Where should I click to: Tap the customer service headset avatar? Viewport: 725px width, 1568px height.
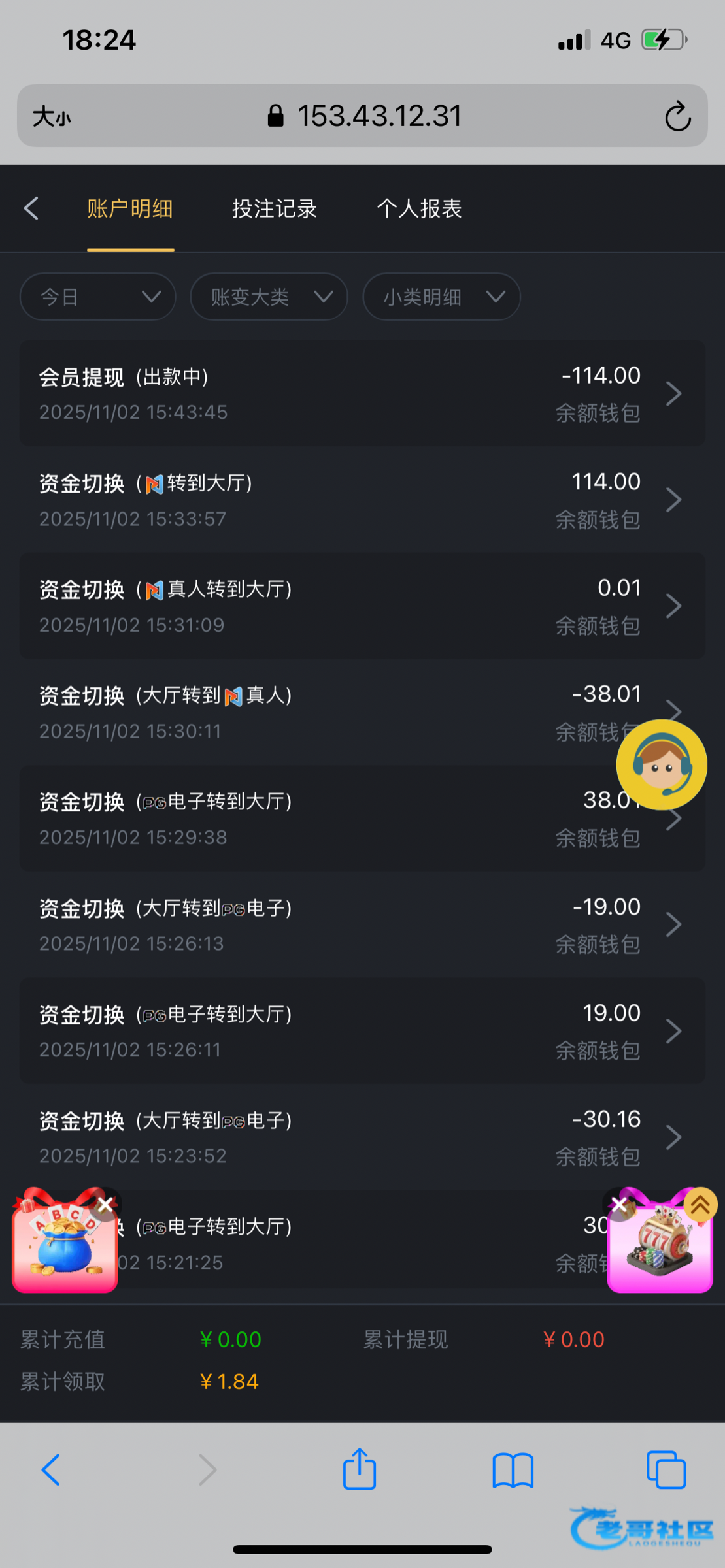coord(662,764)
